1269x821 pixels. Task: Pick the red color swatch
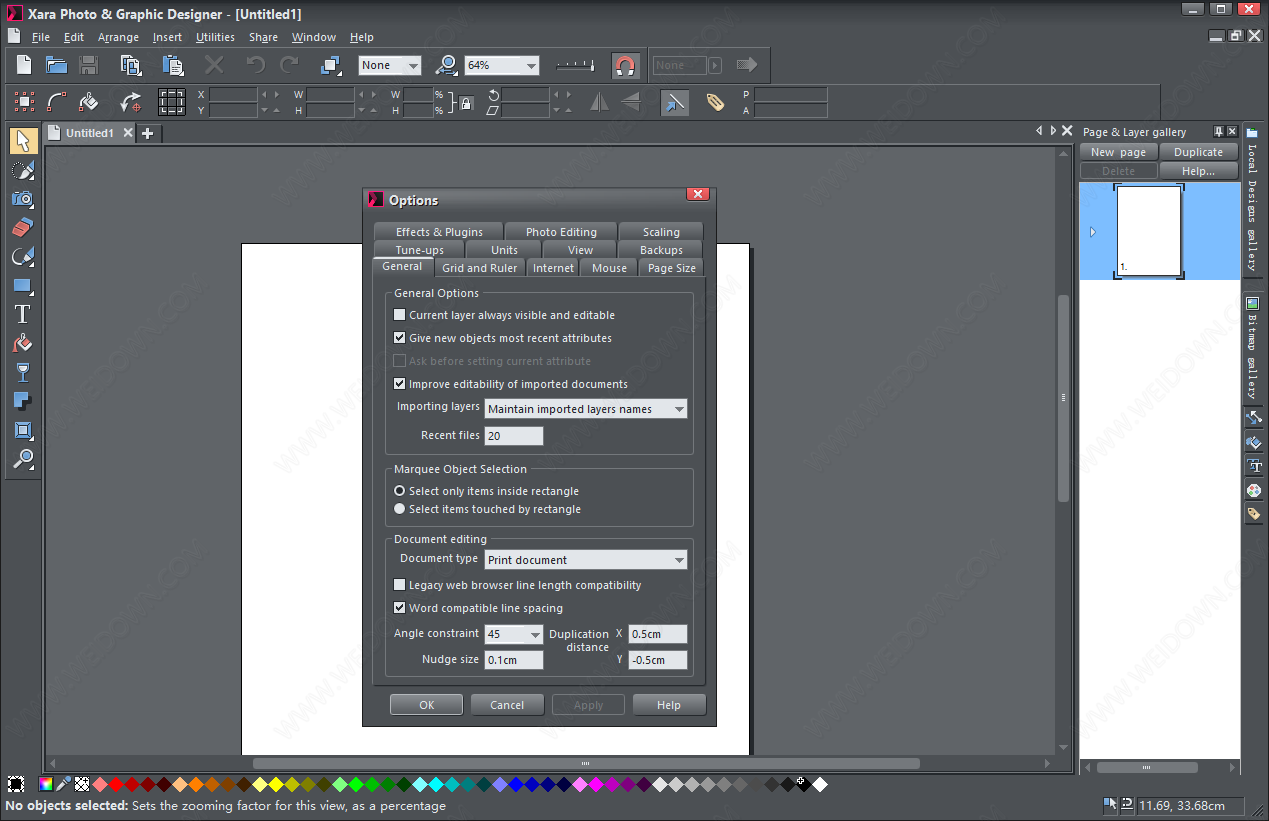[116, 785]
